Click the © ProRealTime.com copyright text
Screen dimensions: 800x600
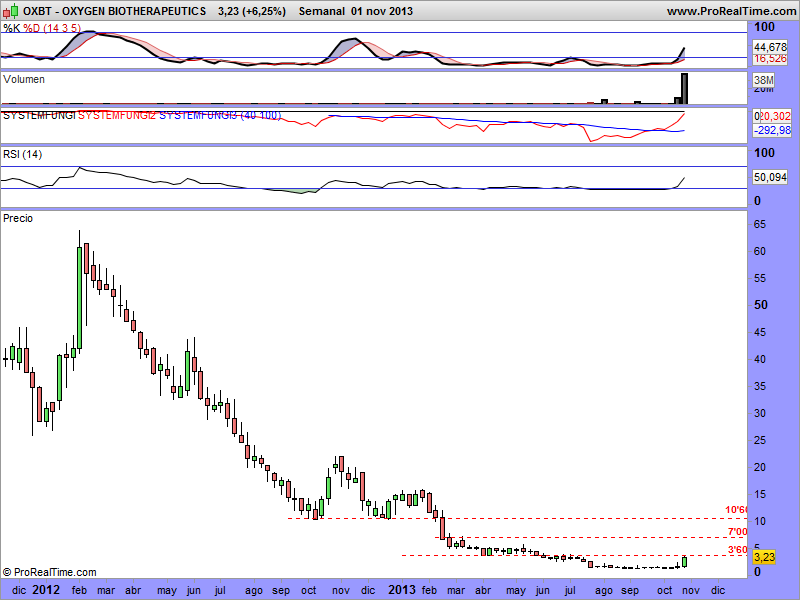[x=49, y=572]
